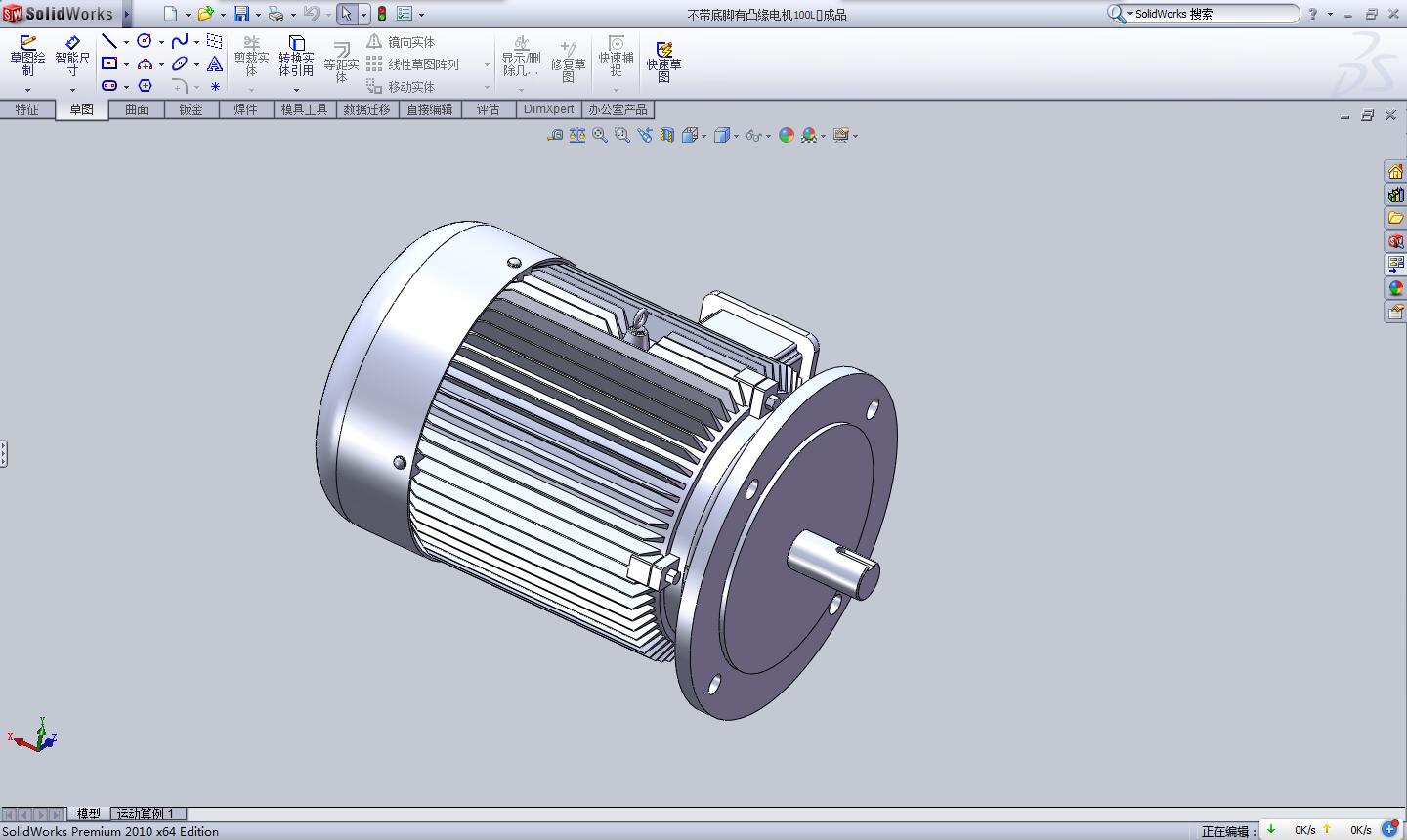Open Design Library tab in task pane

[x=1395, y=194]
